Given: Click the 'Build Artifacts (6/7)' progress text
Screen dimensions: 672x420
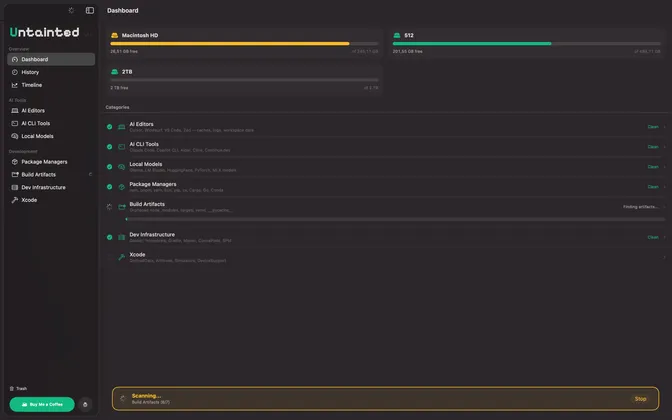Looking at the screenshot, I should tap(150, 402).
